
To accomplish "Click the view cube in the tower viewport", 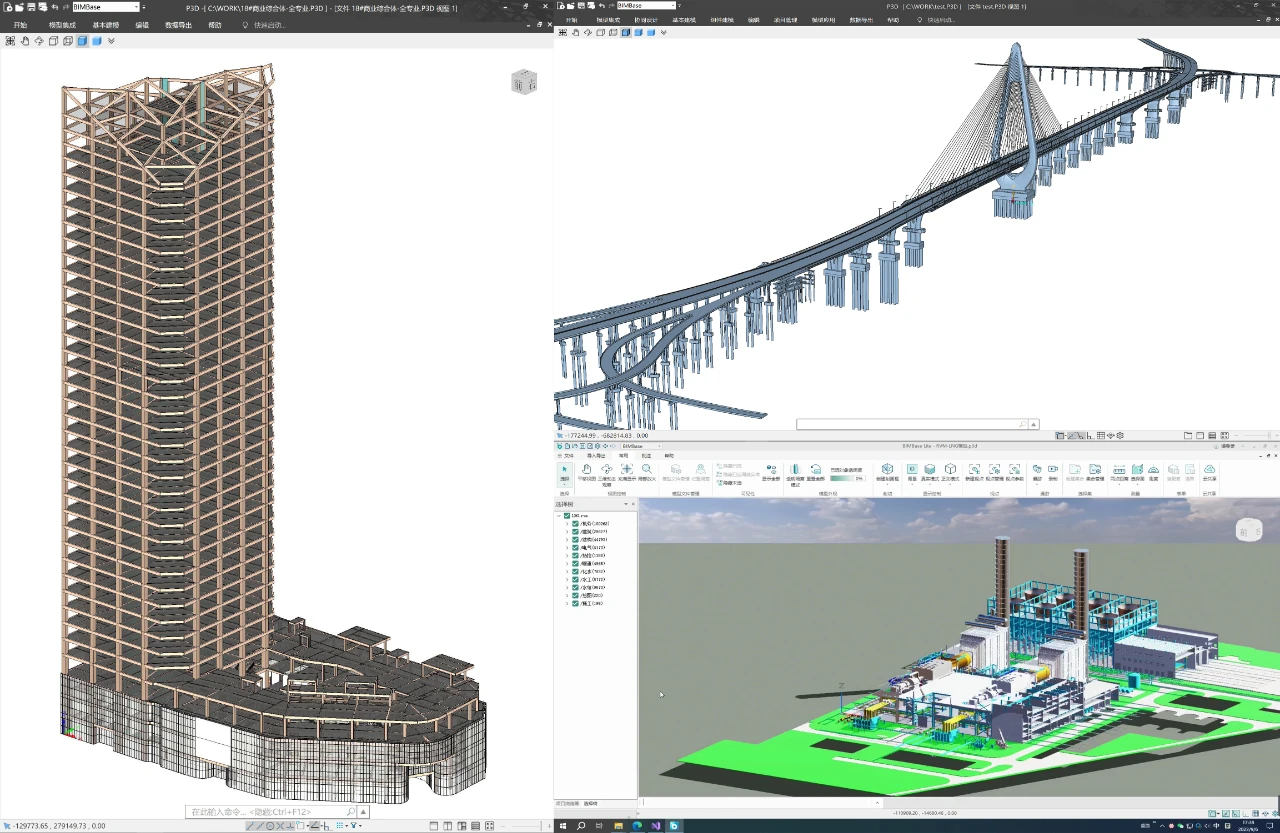I will [x=524, y=82].
